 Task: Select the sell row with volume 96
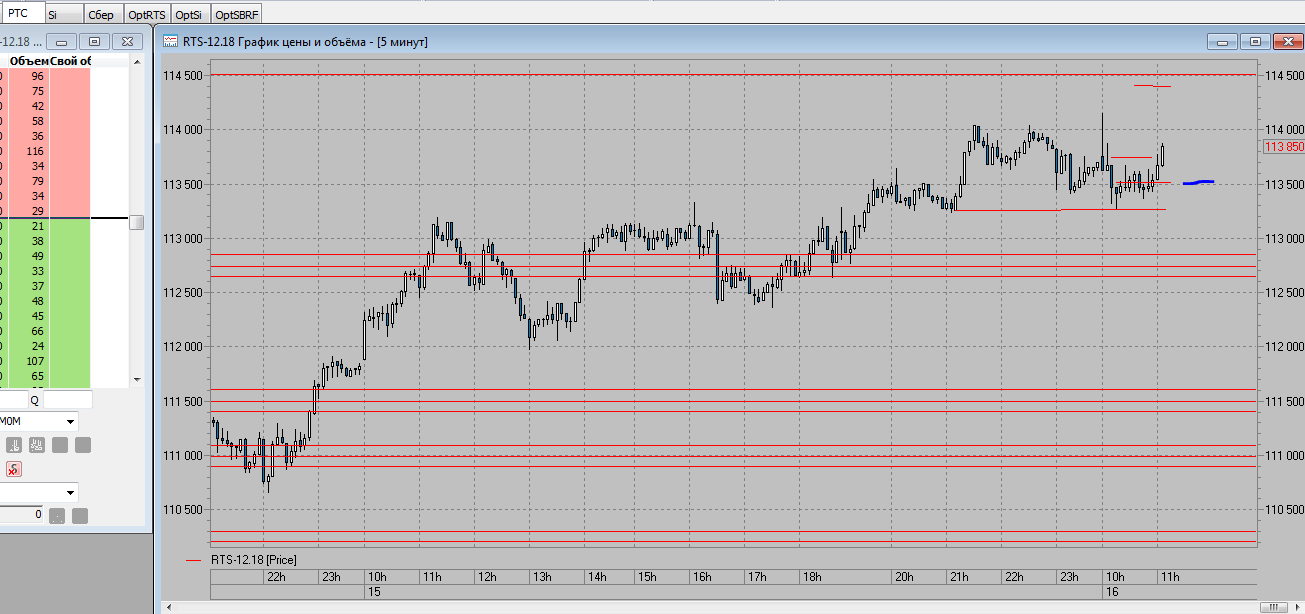[x=45, y=76]
